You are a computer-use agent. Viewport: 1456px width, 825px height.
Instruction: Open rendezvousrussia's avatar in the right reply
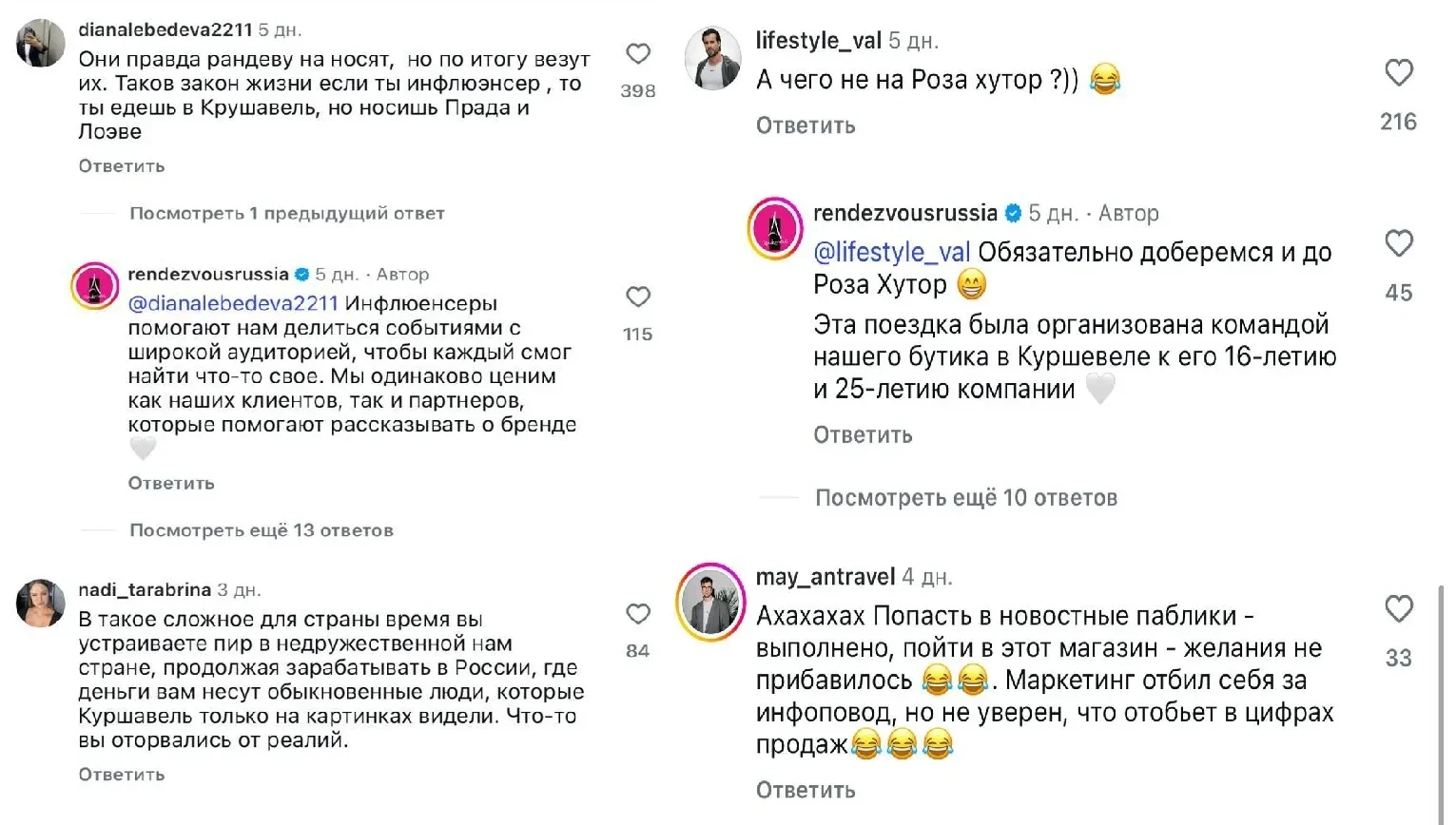tap(775, 229)
